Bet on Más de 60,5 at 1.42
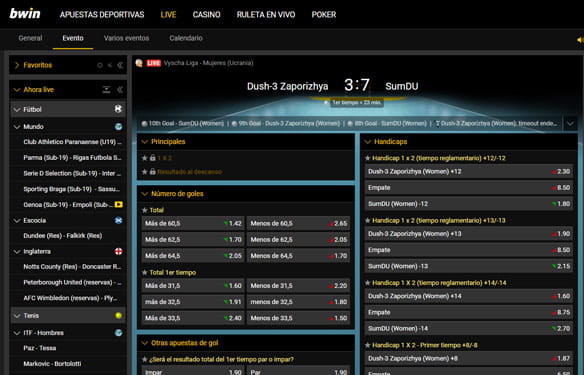The width and height of the screenshot is (584, 375). point(193,223)
